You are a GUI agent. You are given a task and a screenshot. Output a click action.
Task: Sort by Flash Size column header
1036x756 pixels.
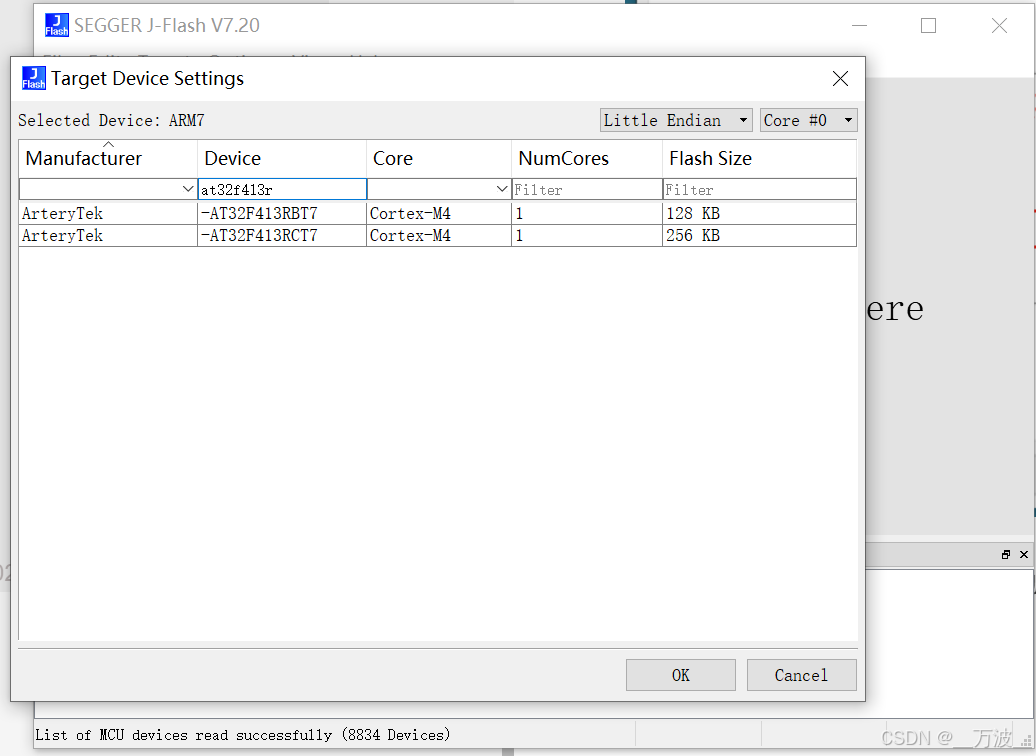pos(760,159)
